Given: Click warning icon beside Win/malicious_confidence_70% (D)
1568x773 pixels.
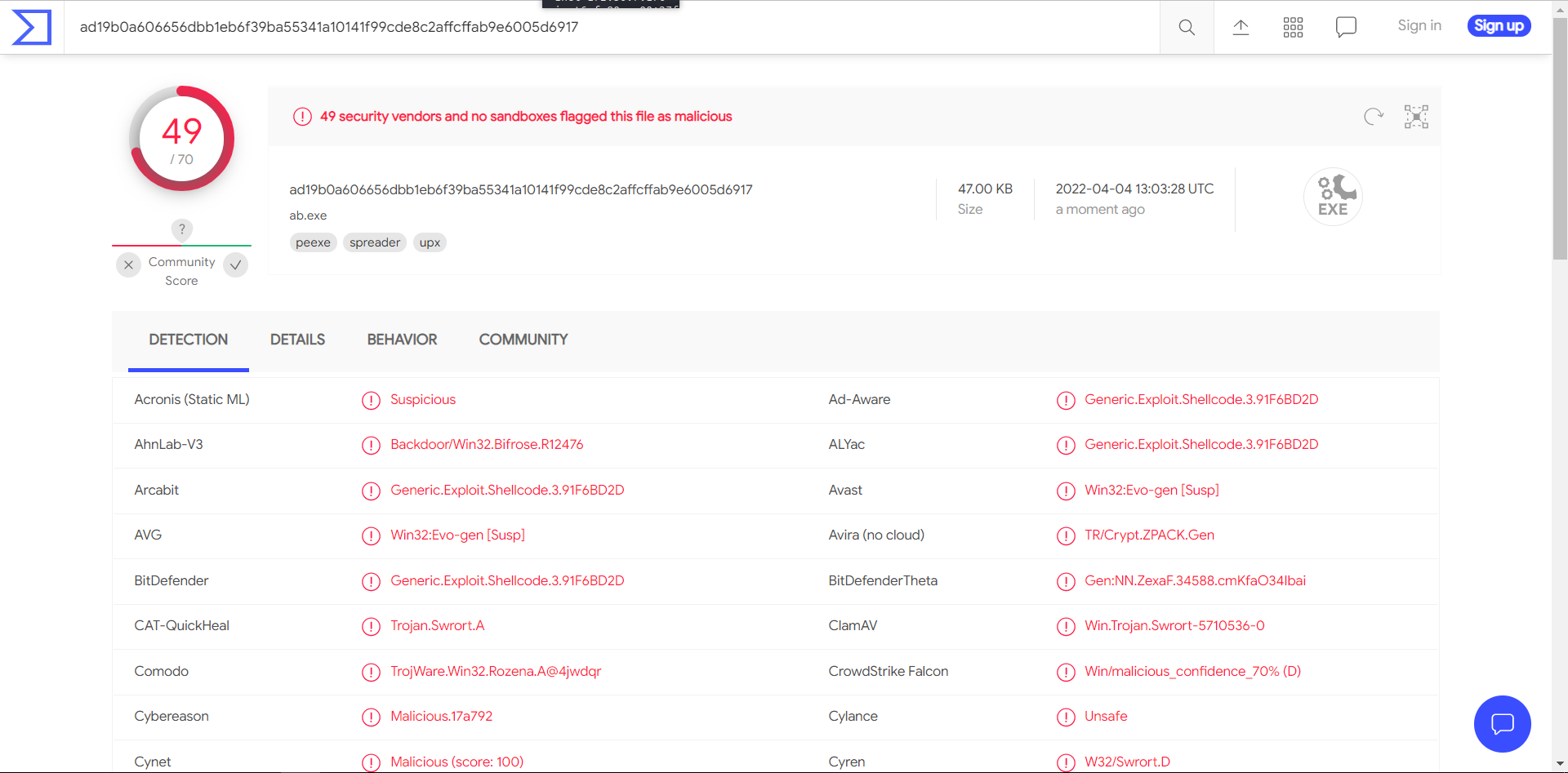Looking at the screenshot, I should pyautogui.click(x=1066, y=672).
